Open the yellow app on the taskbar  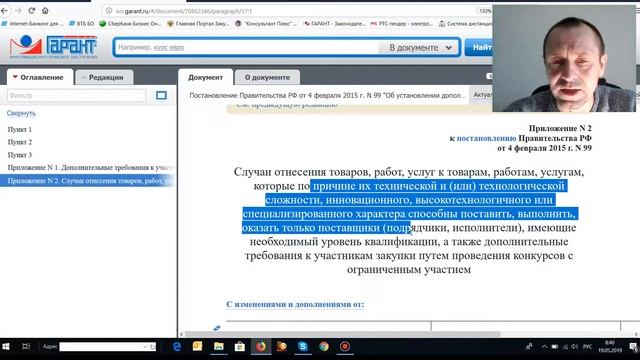pyautogui.click(x=198, y=347)
